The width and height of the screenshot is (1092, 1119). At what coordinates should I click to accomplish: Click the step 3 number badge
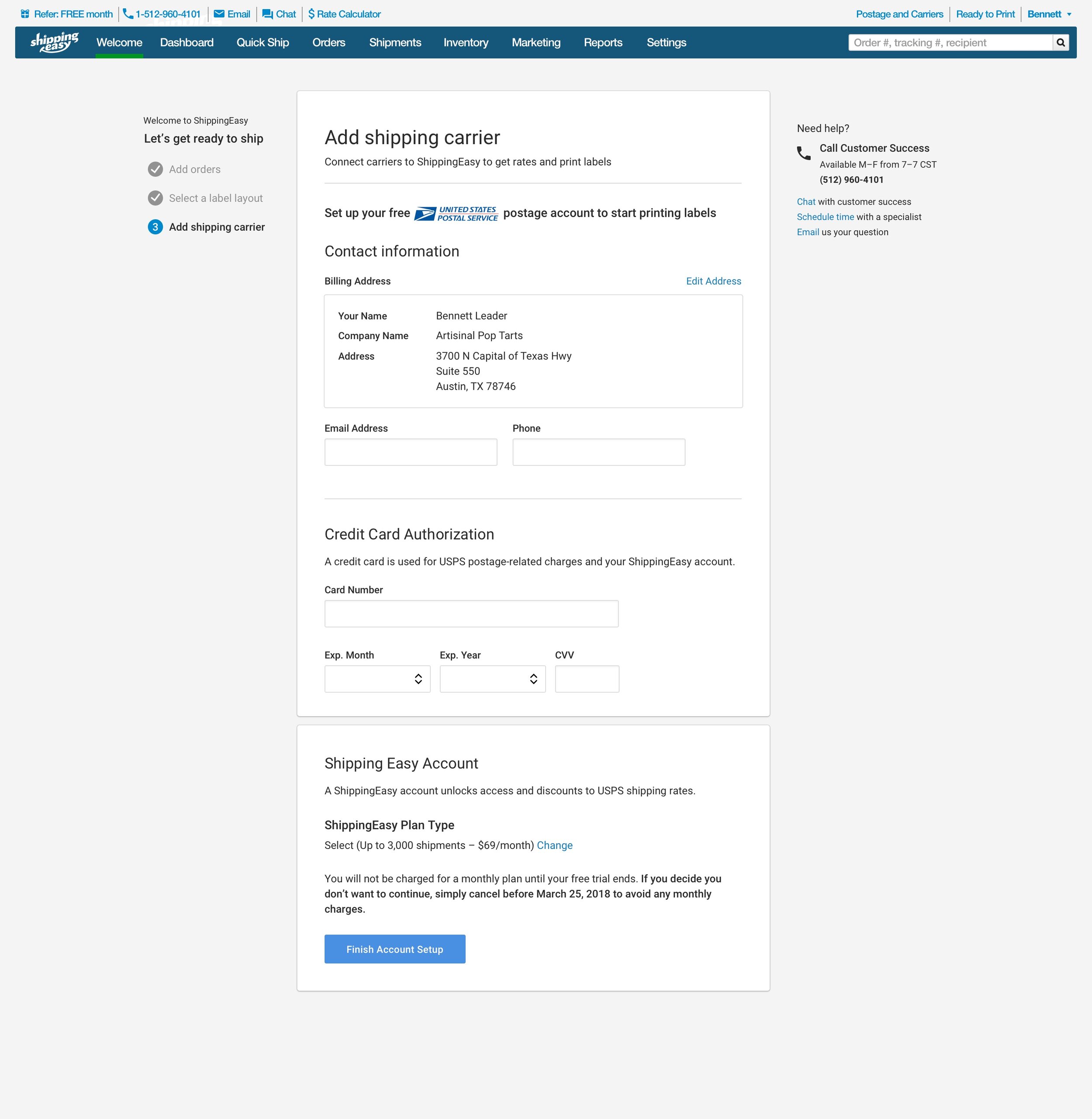click(156, 227)
